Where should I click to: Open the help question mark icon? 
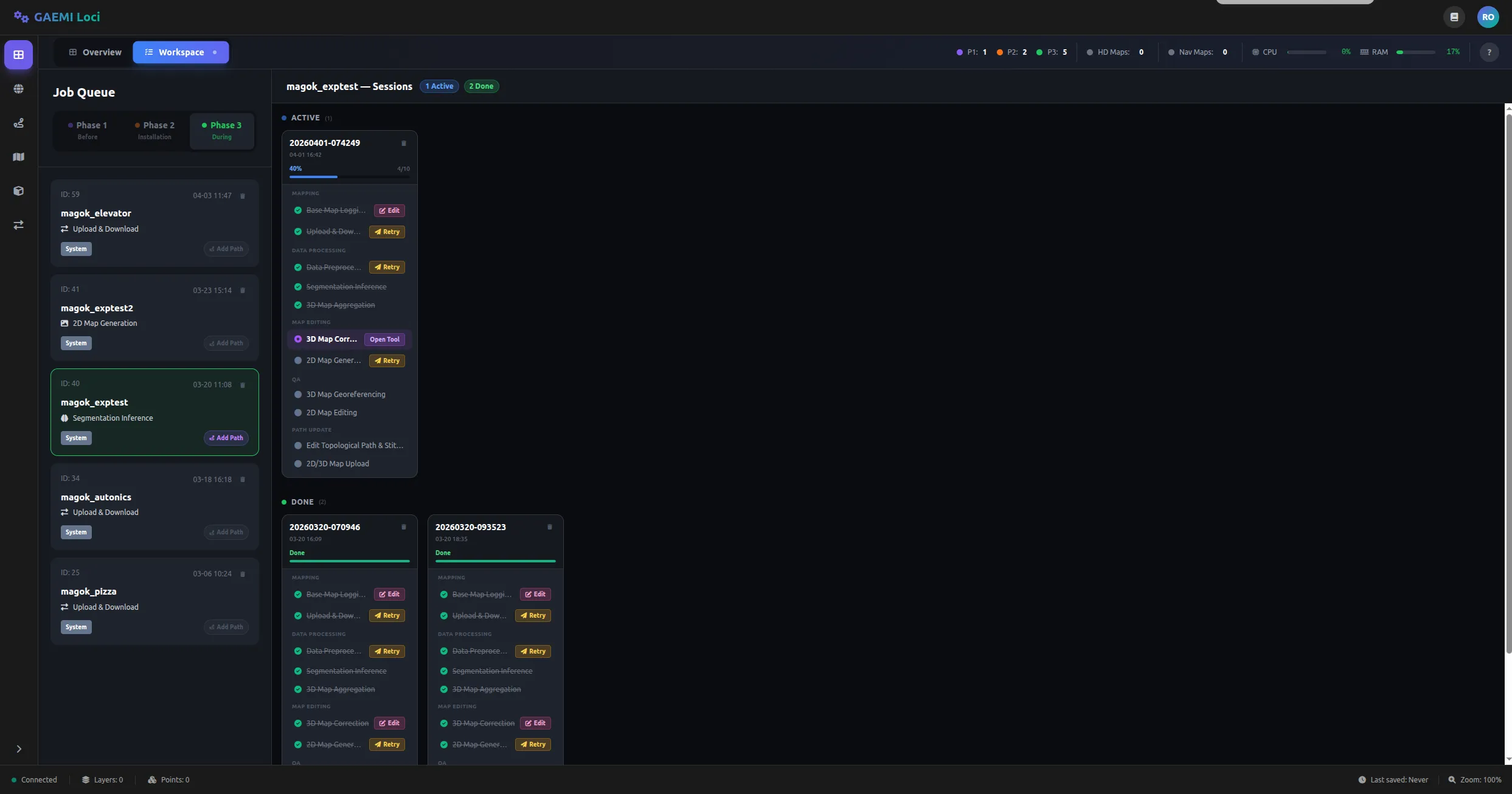pyautogui.click(x=1489, y=52)
